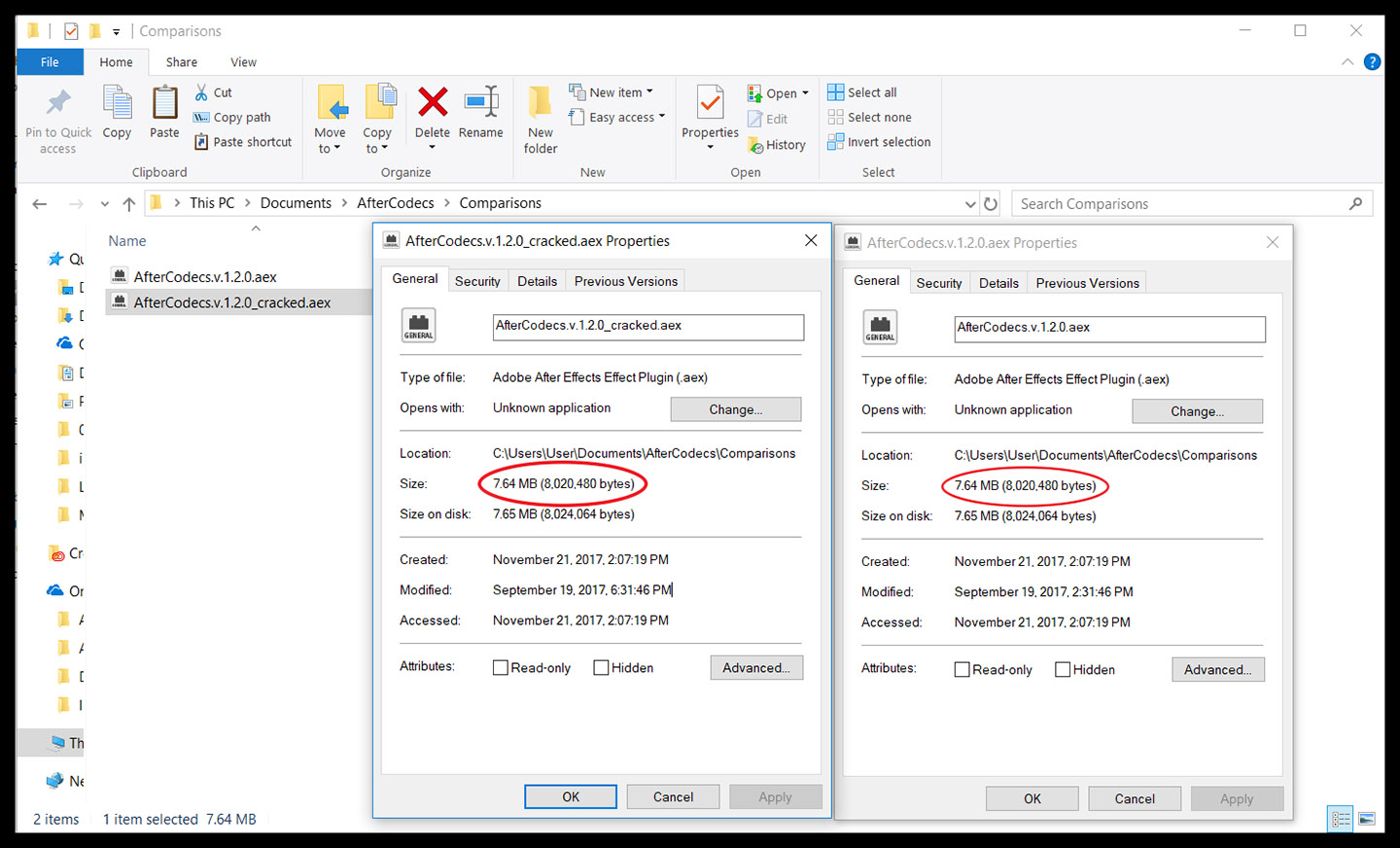
Task: Check Read-only in AfterCodecs.v.1.2.0.aex Properties dialog
Action: 962,670
